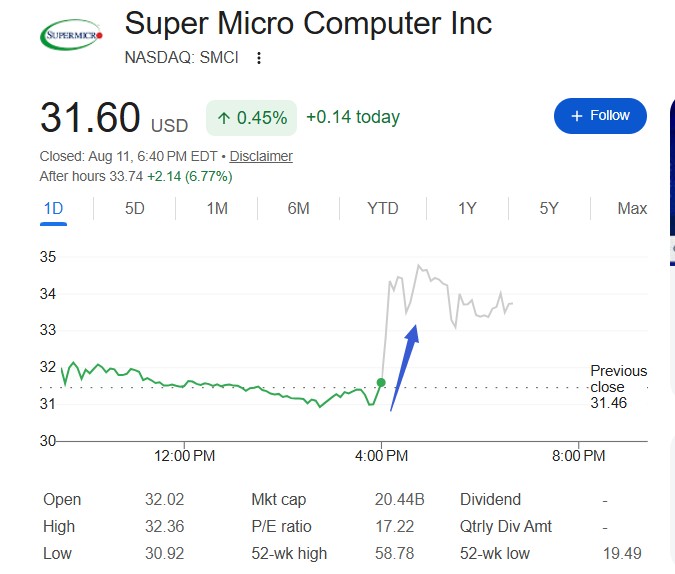This screenshot has width=675, height=574.
Task: Show the Max time range chart
Action: (x=632, y=209)
